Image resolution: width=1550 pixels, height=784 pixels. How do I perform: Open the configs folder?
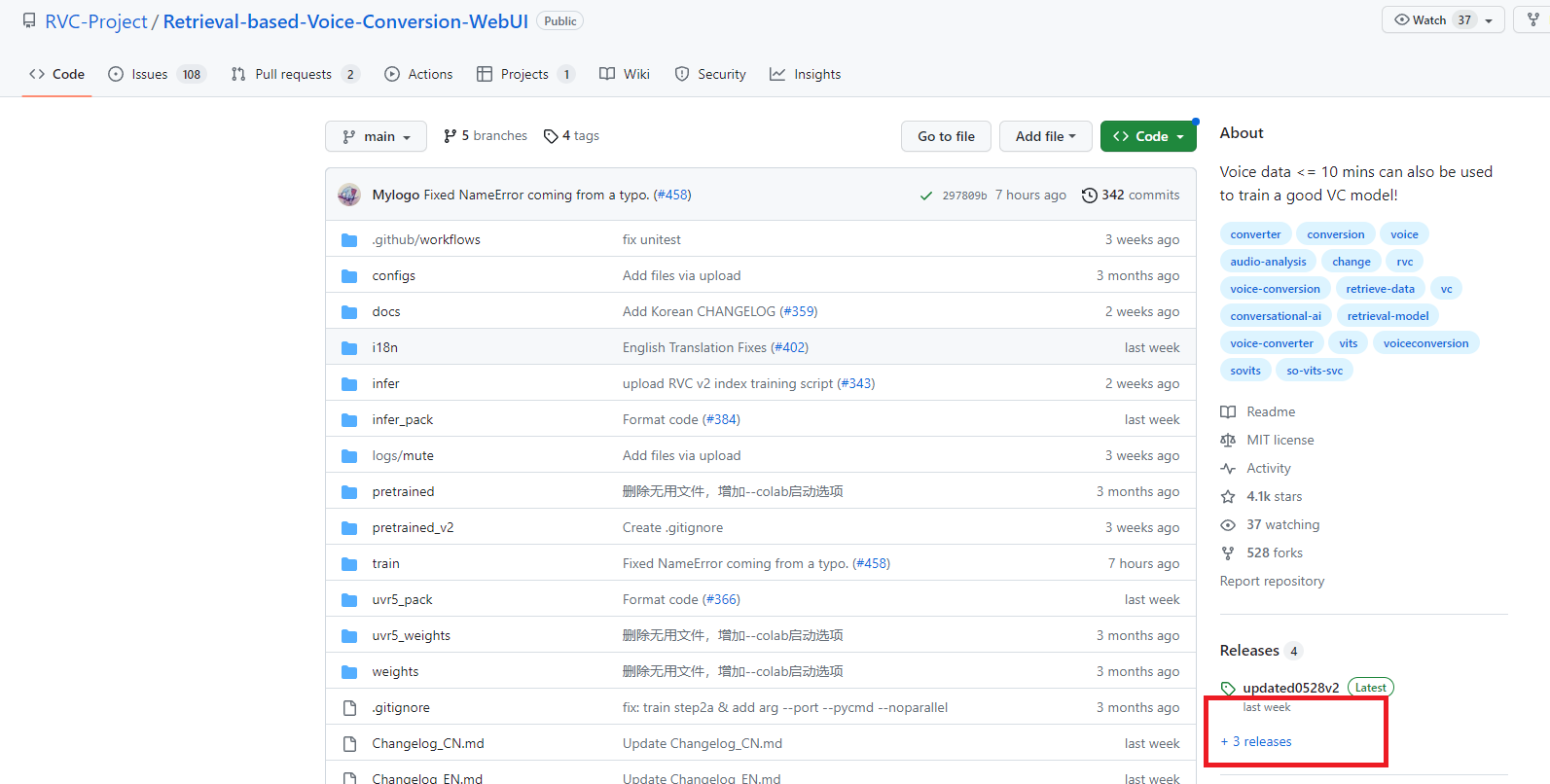tap(393, 275)
